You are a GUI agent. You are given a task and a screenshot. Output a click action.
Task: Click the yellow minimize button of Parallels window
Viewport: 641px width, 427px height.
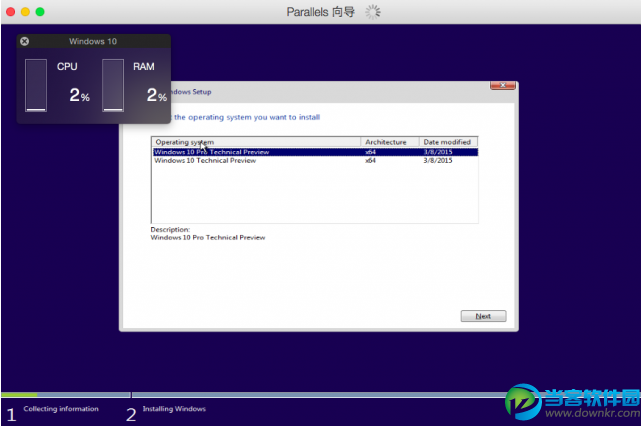25,12
